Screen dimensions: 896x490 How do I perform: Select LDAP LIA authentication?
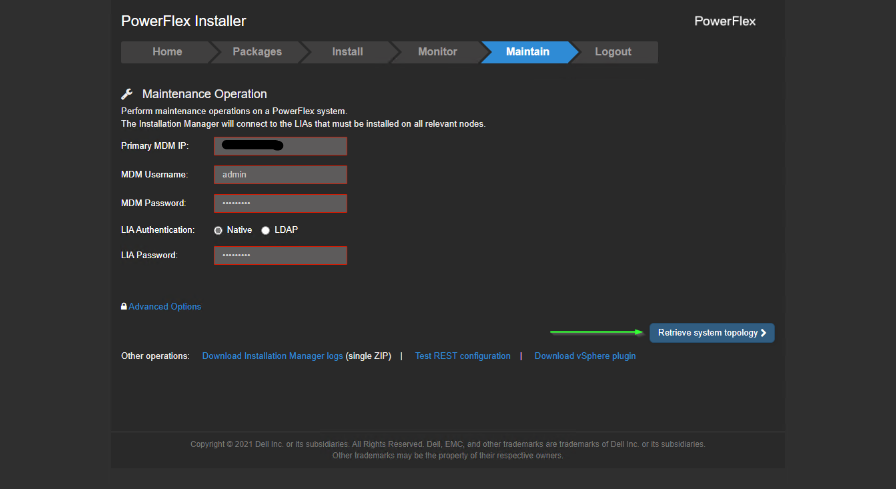[x=265, y=231]
